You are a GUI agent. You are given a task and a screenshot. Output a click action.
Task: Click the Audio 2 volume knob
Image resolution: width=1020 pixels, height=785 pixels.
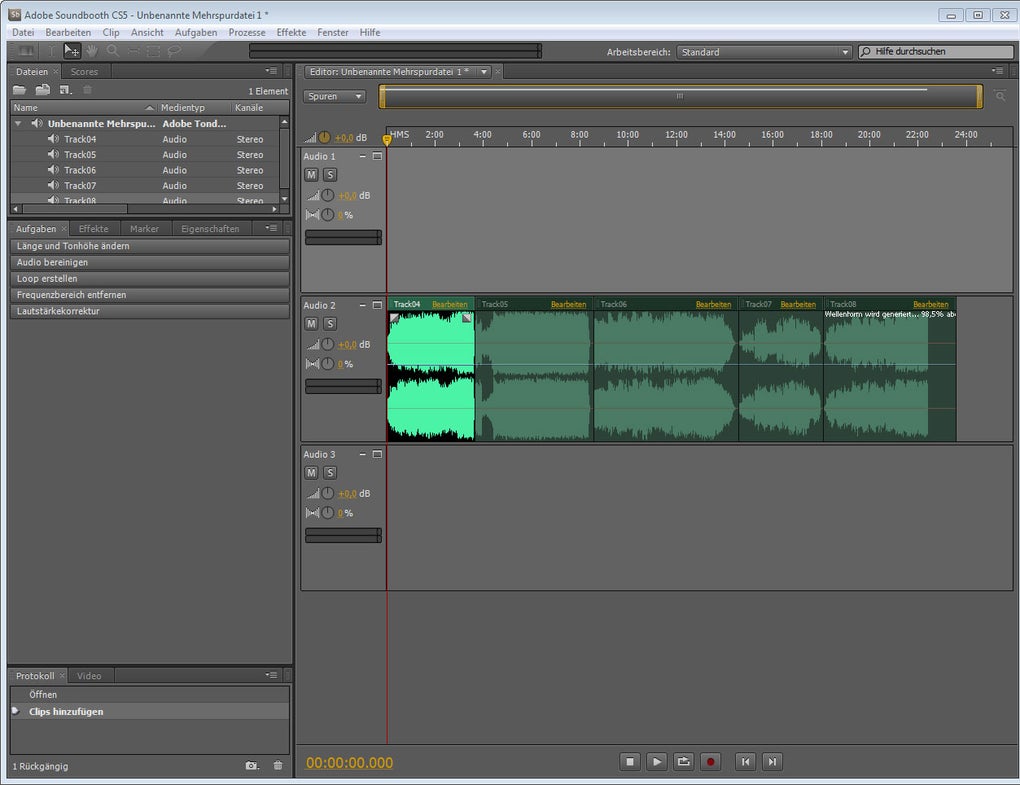pyautogui.click(x=328, y=344)
